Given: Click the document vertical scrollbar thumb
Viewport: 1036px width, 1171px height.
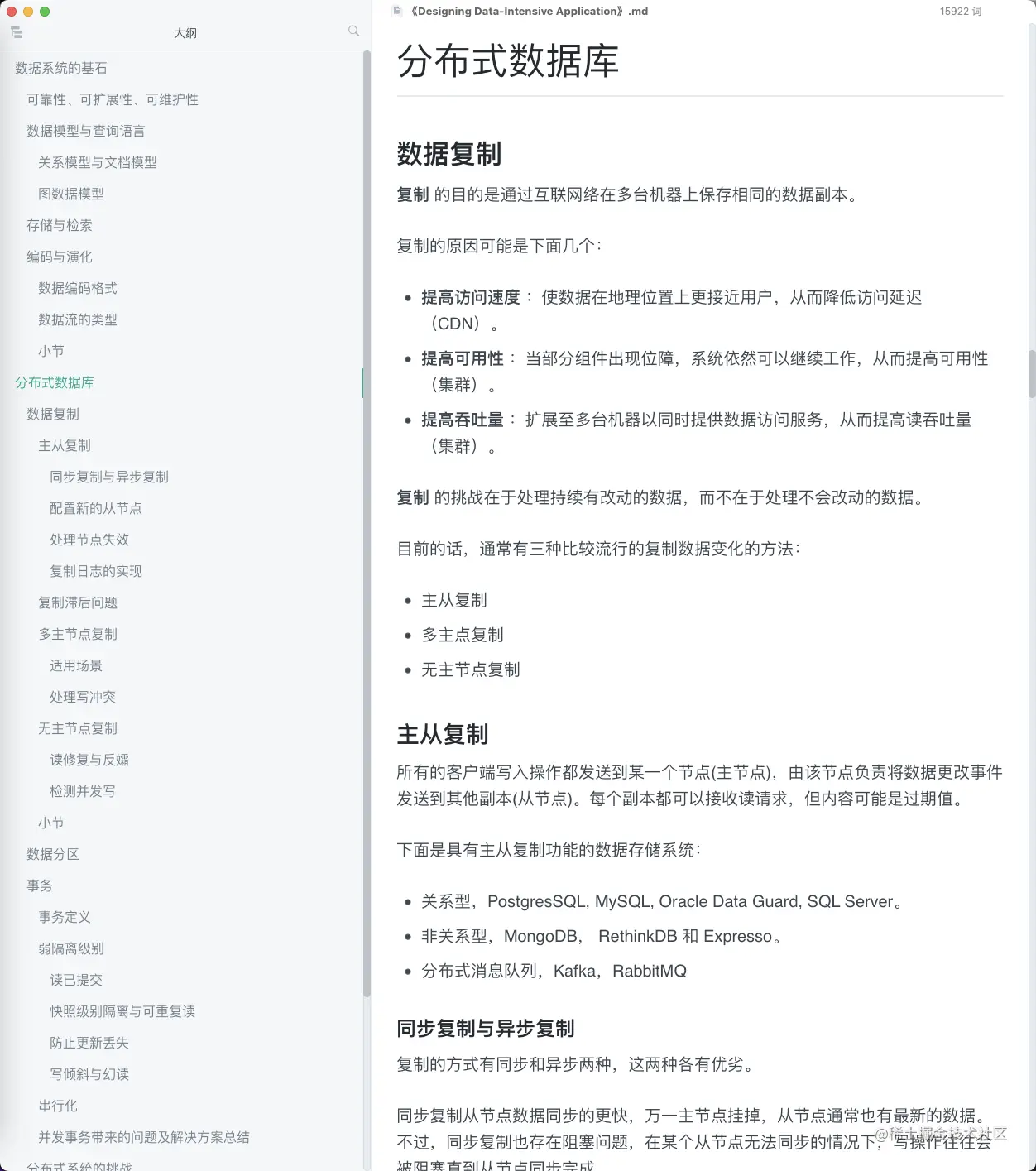Looking at the screenshot, I should (1032, 374).
